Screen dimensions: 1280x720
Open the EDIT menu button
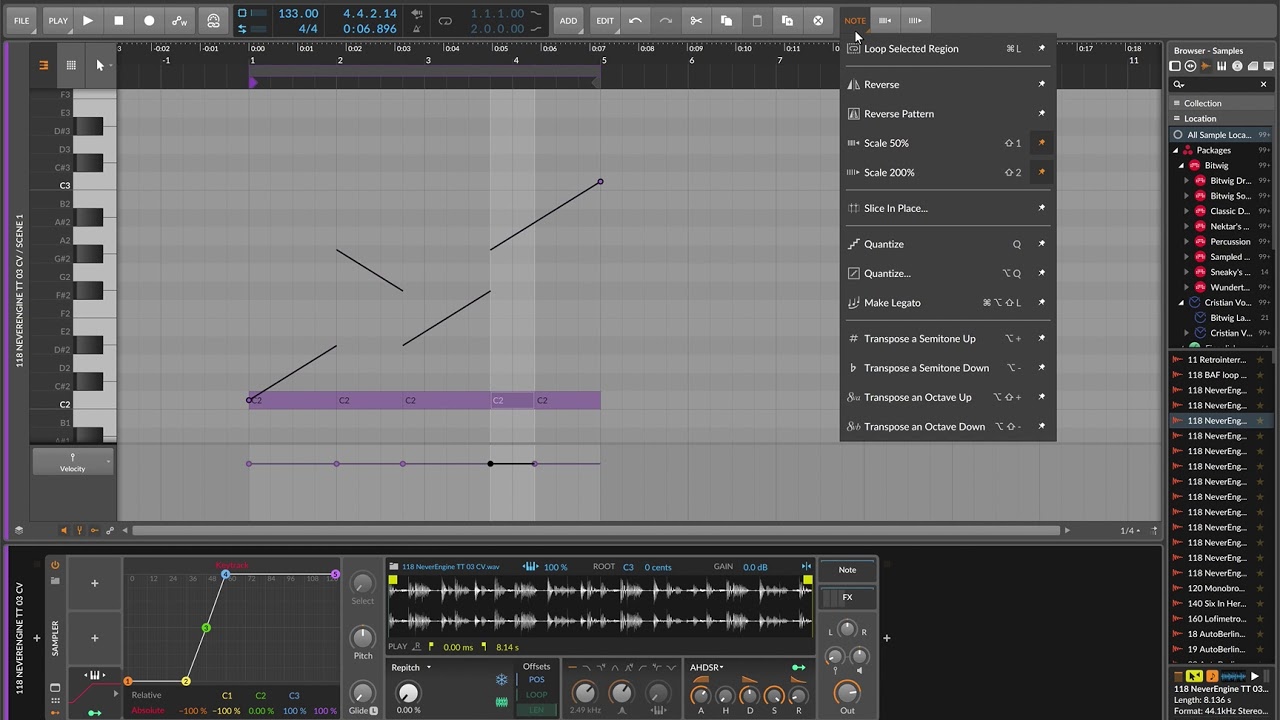coord(605,20)
